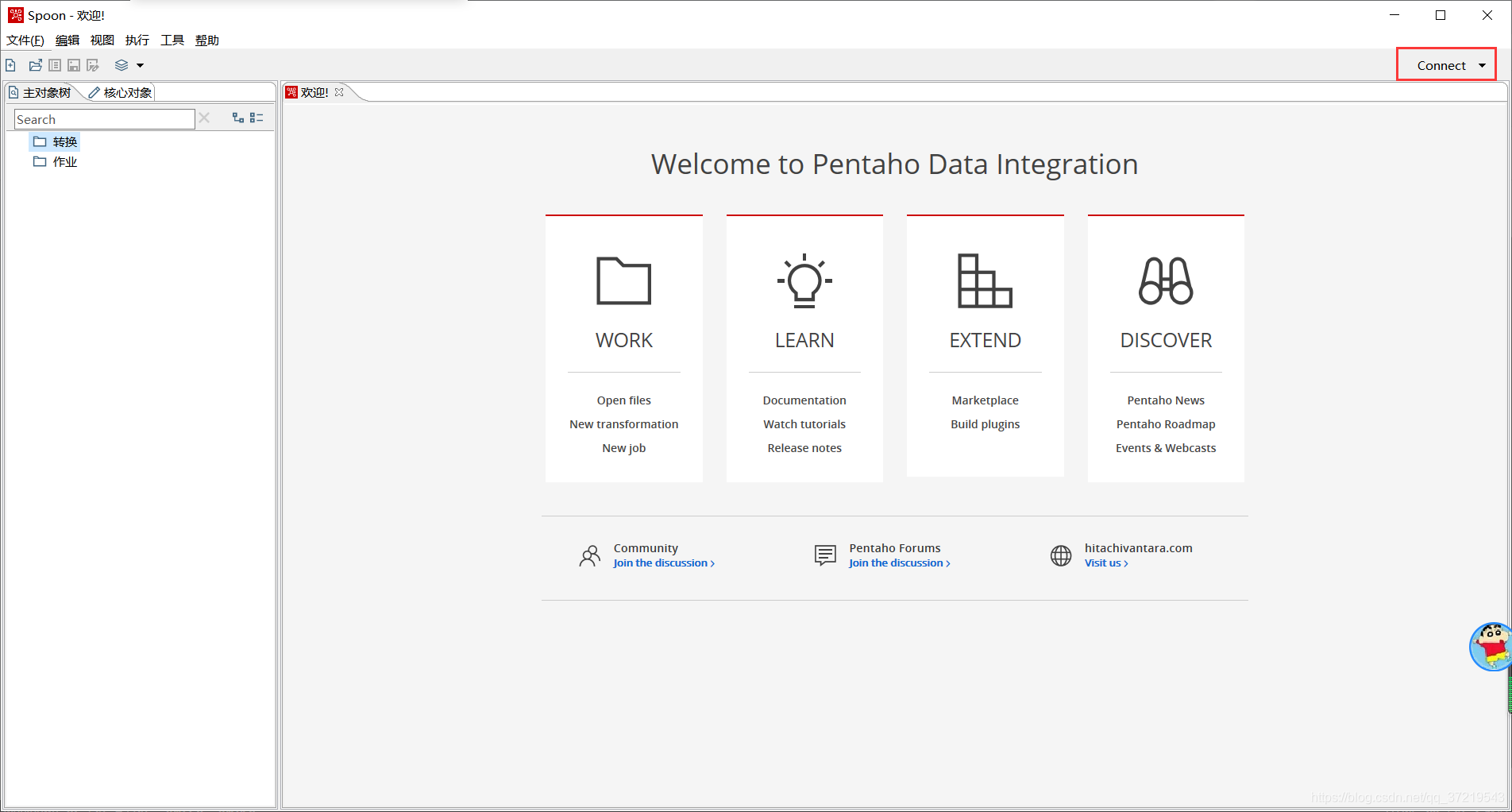Clear the search field with the X icon
The height and width of the screenshot is (812, 1512).
(x=204, y=118)
